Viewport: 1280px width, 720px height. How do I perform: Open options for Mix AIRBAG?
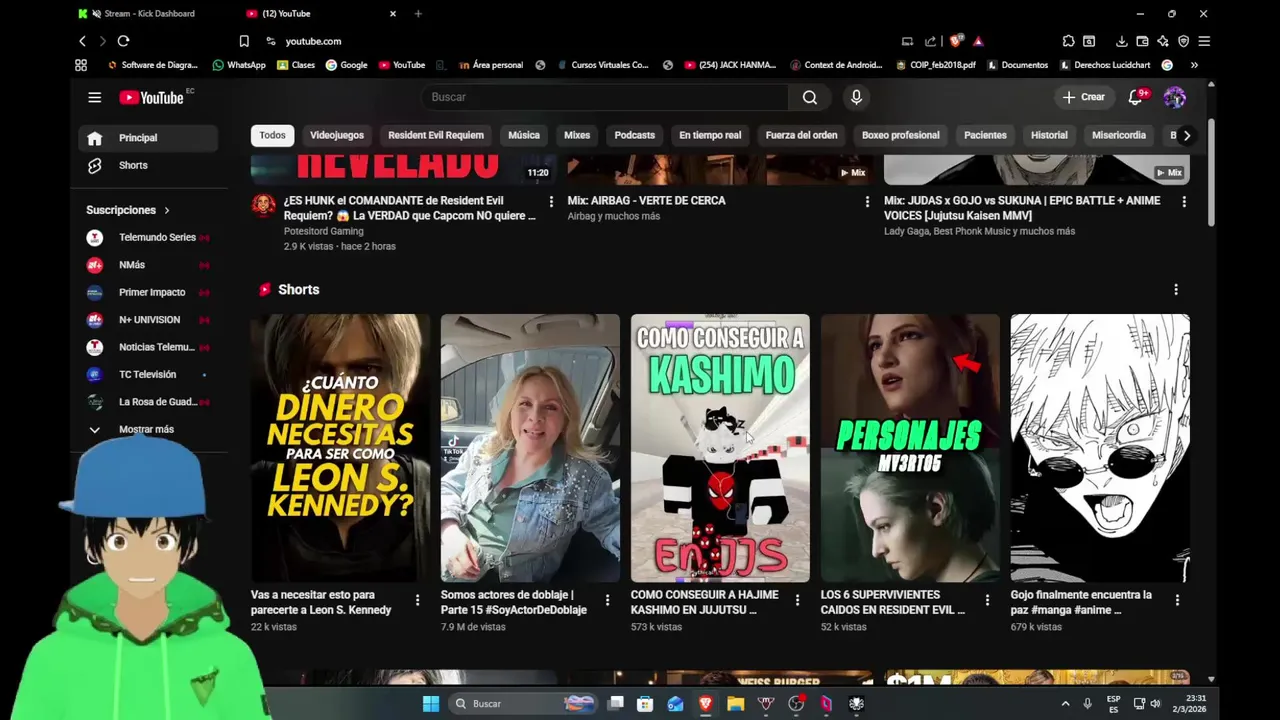[867, 202]
